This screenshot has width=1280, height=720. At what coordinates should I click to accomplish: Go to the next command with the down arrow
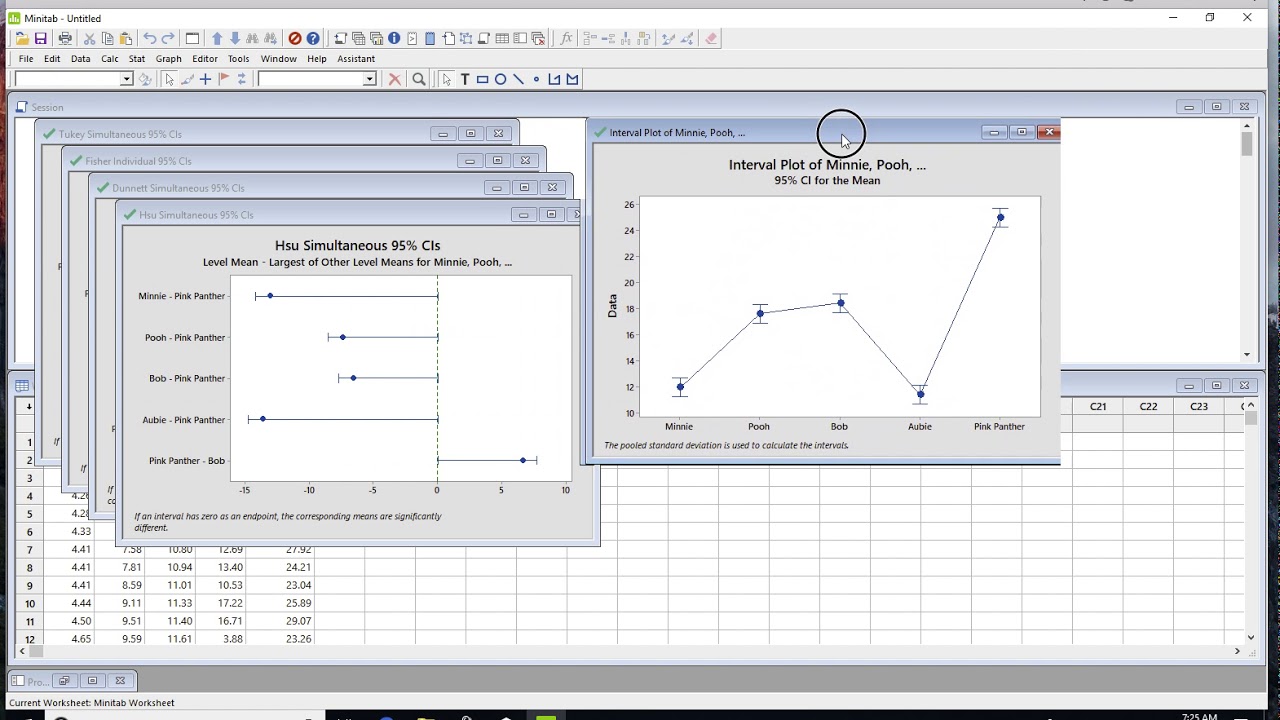tap(235, 39)
